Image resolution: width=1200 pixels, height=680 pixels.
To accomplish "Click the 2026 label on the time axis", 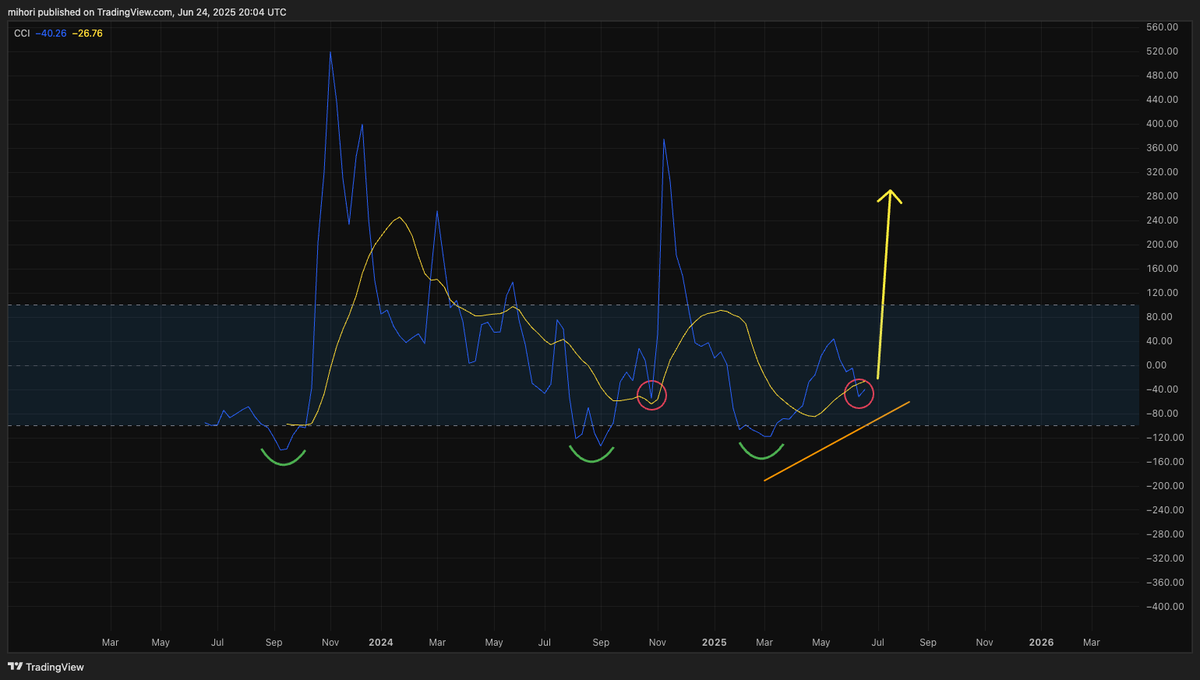I will point(1041,642).
